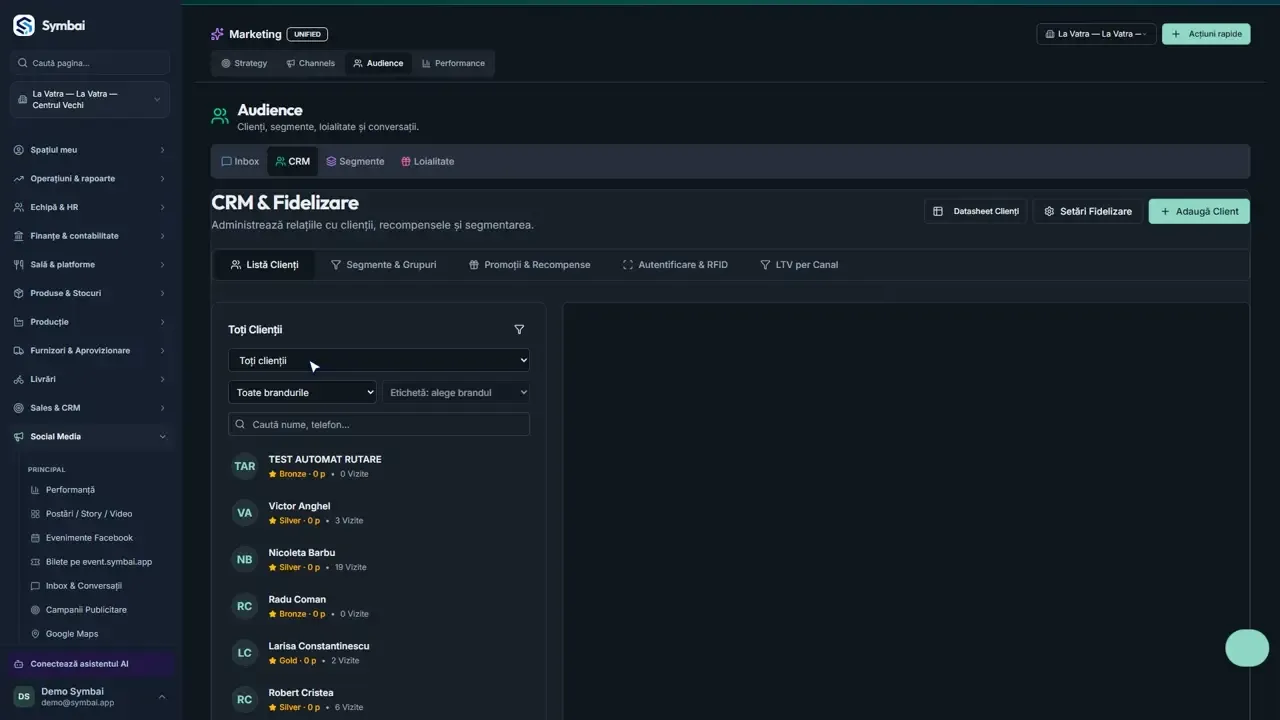Screen dimensions: 1280x720
Task: Open Campanii Publicitare
Action: tap(86, 610)
